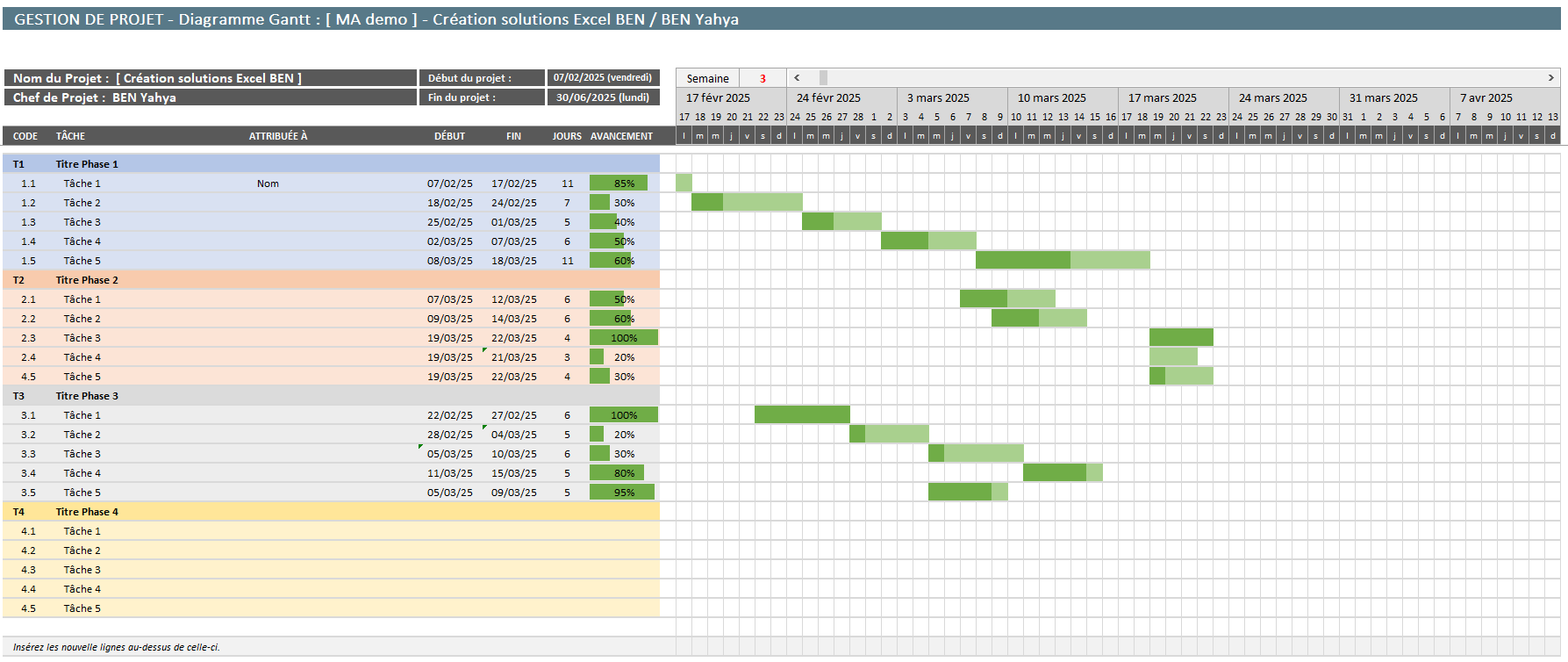Click the 100% progress bar of task 2.3
The height and width of the screenshot is (662, 1568).
pyautogui.click(x=623, y=338)
